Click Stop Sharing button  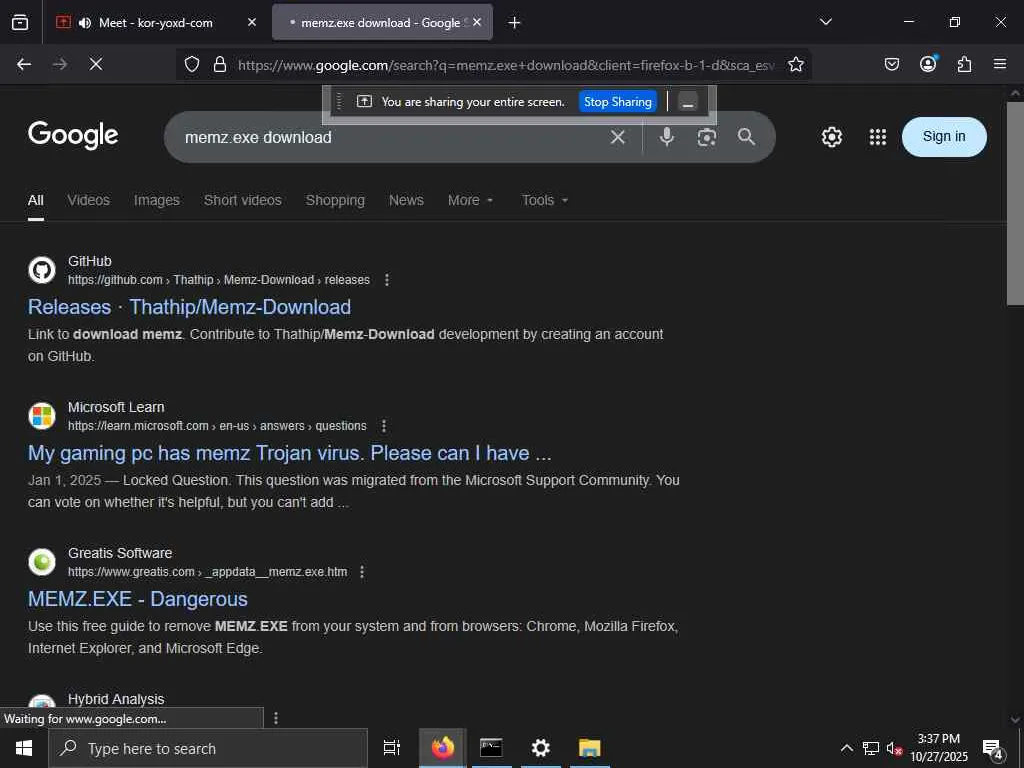[x=617, y=101]
